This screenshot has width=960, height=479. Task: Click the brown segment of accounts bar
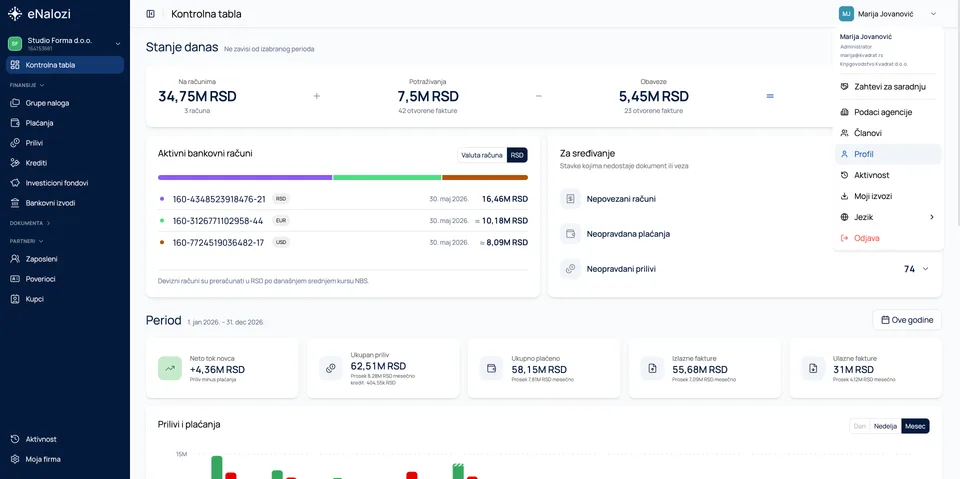(485, 178)
